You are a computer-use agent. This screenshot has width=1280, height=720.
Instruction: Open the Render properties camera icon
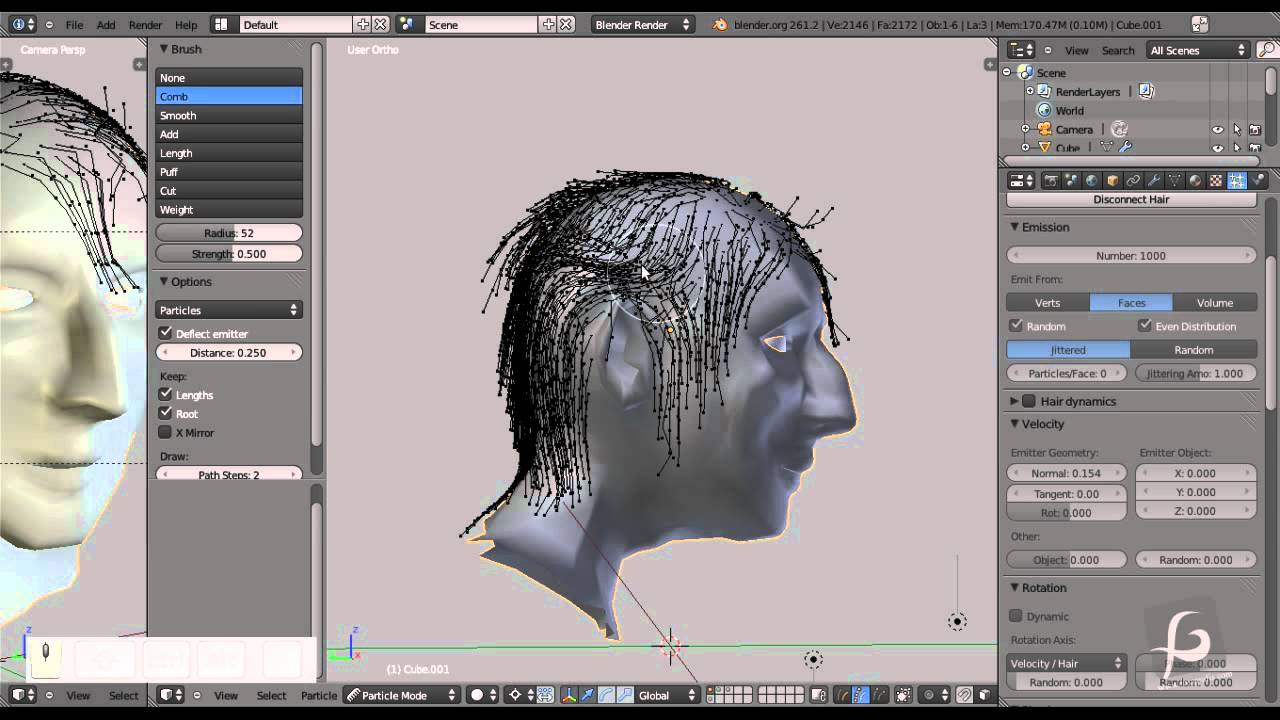1051,180
